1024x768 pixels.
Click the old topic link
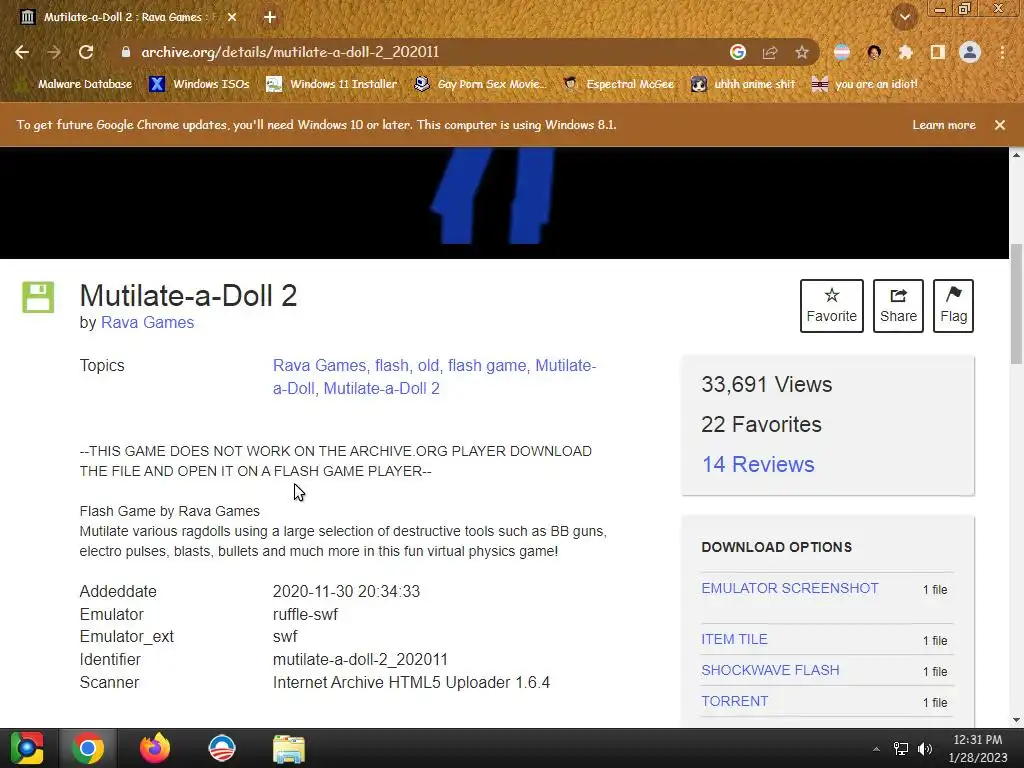(x=428, y=366)
